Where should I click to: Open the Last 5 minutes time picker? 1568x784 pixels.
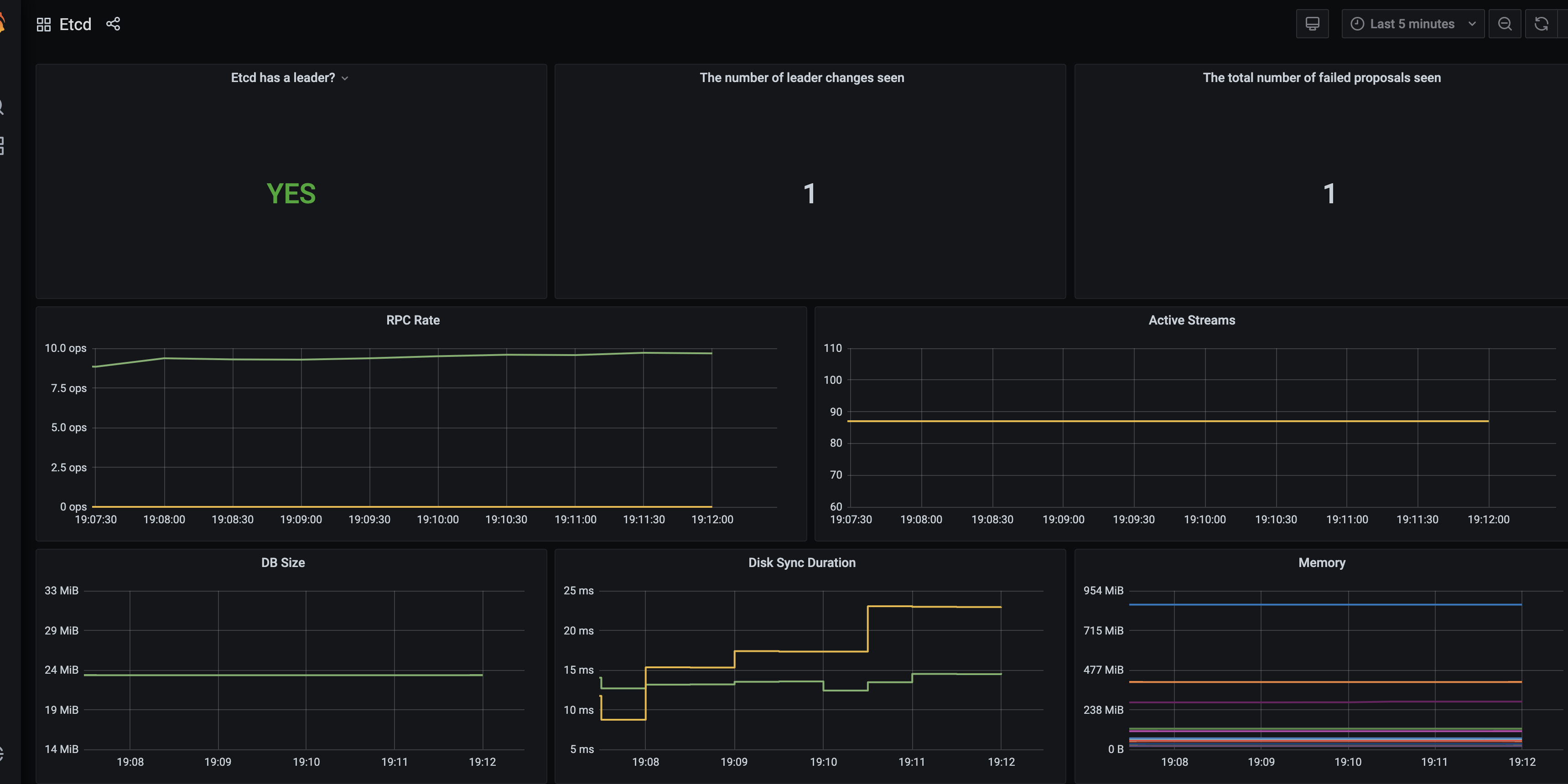click(1413, 24)
